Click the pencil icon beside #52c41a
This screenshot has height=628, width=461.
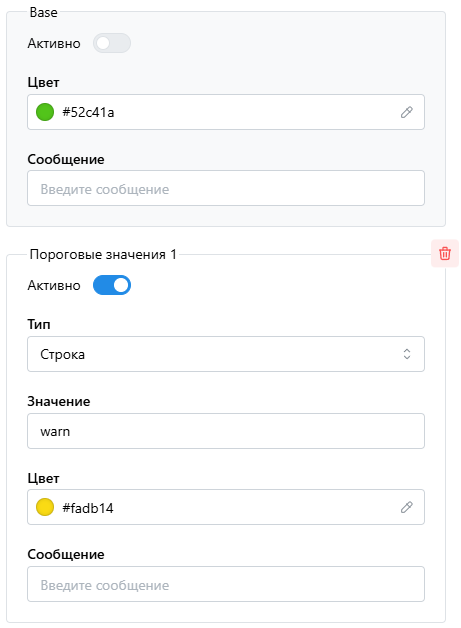coord(407,112)
